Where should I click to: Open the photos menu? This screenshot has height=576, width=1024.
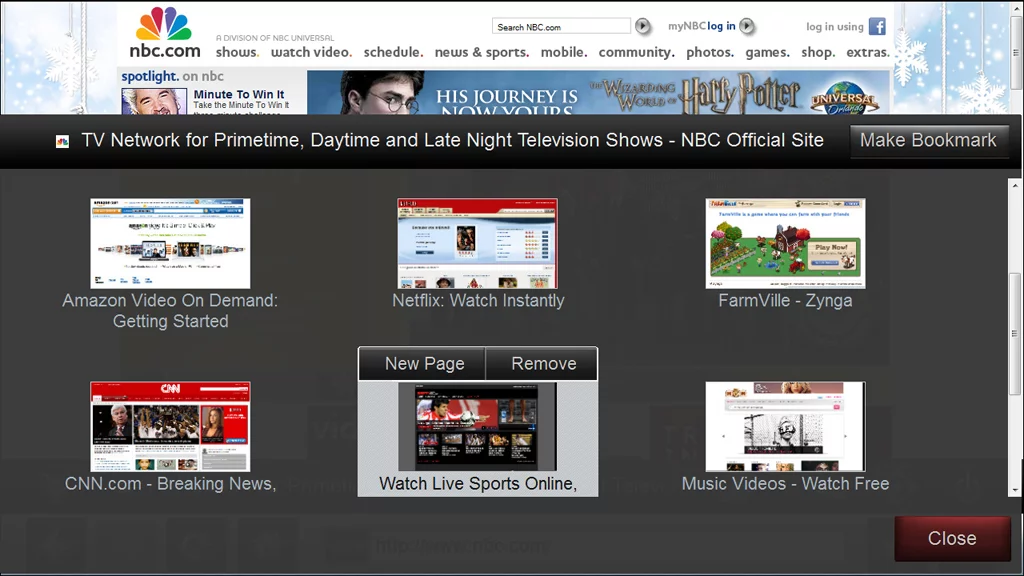pos(710,52)
